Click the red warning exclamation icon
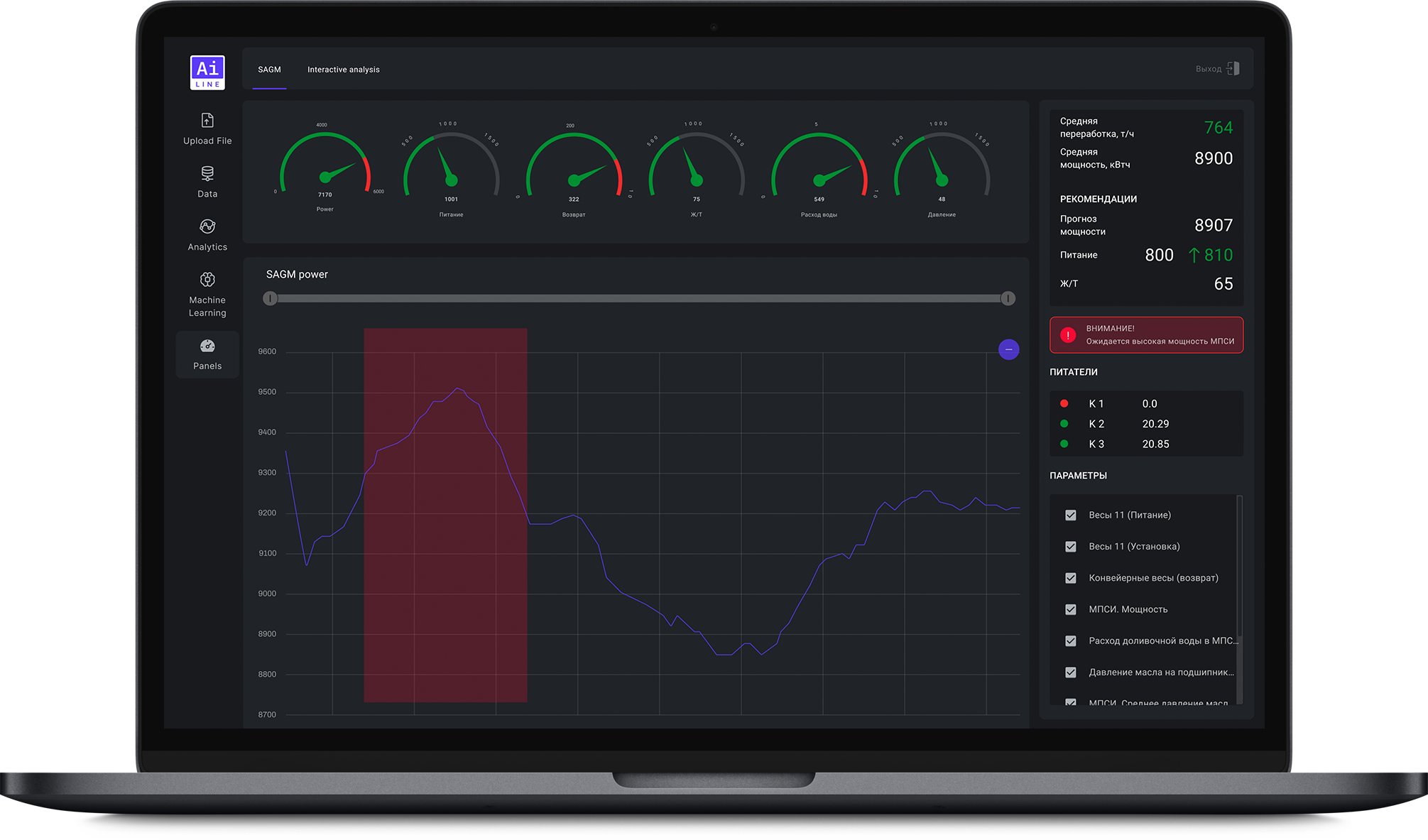Image resolution: width=1428 pixels, height=840 pixels. tap(1068, 335)
